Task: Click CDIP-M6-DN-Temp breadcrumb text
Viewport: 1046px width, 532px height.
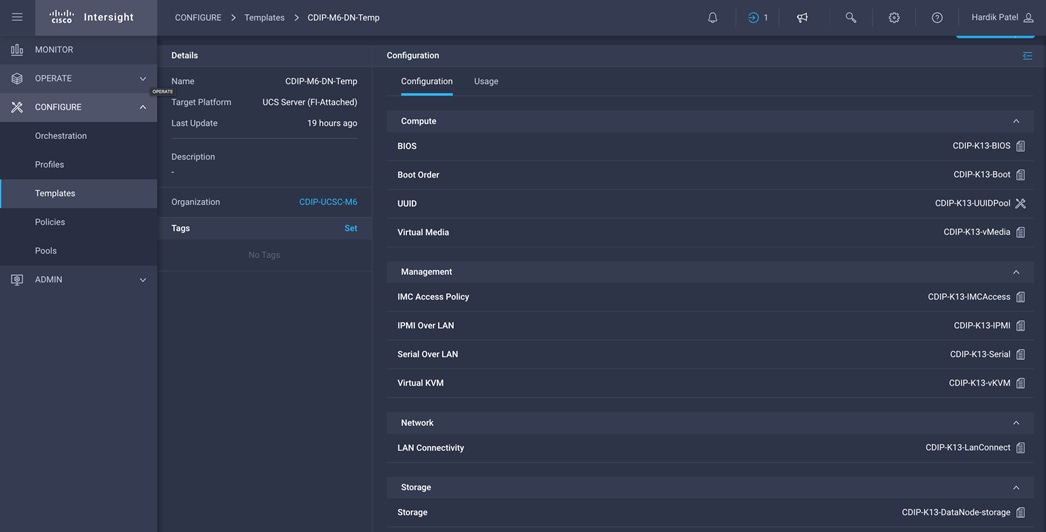Action: (x=343, y=18)
